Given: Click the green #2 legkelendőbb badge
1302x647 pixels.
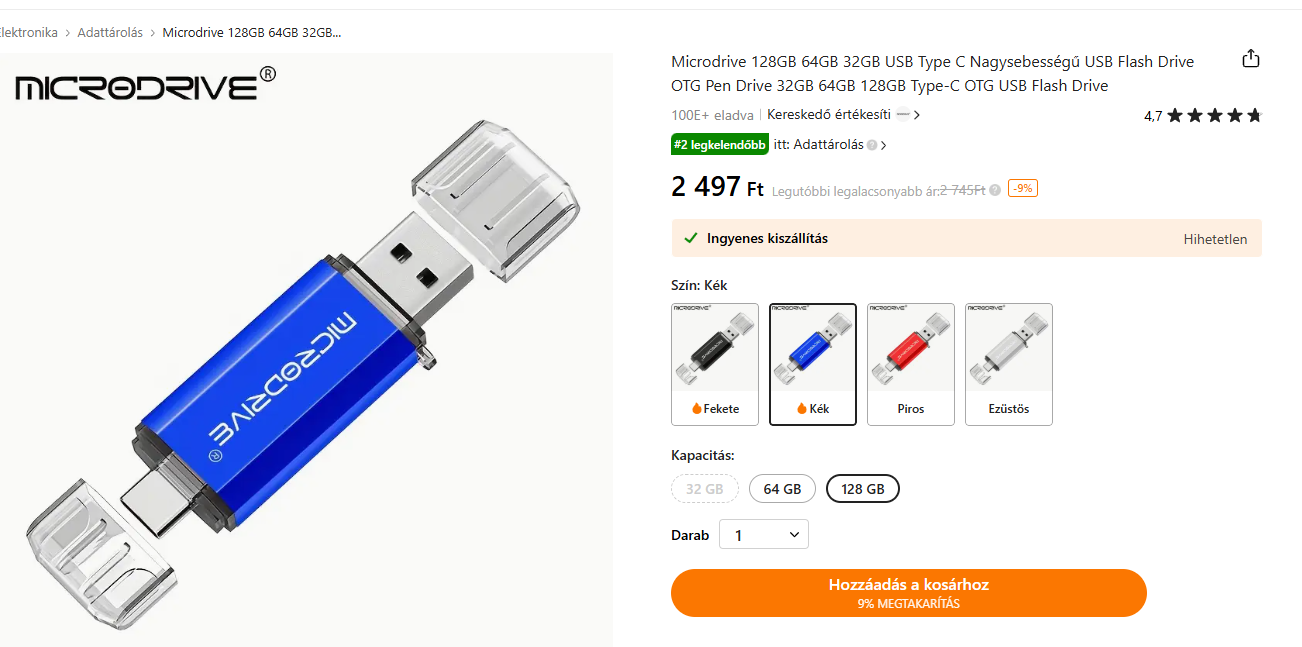Looking at the screenshot, I should coord(719,144).
